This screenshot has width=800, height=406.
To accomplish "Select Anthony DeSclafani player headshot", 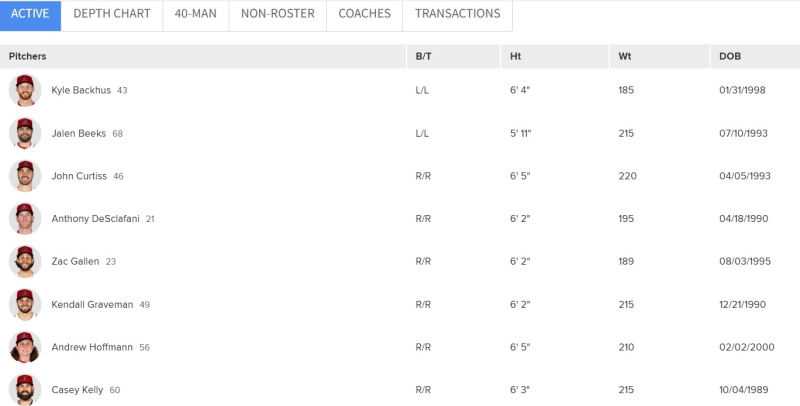I will click(25, 219).
